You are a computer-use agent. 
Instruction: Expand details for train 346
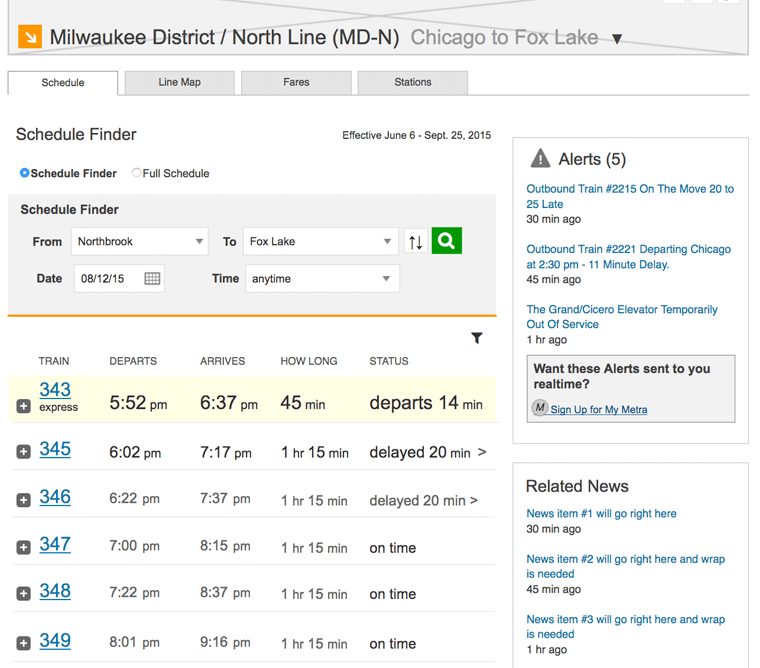coord(23,500)
